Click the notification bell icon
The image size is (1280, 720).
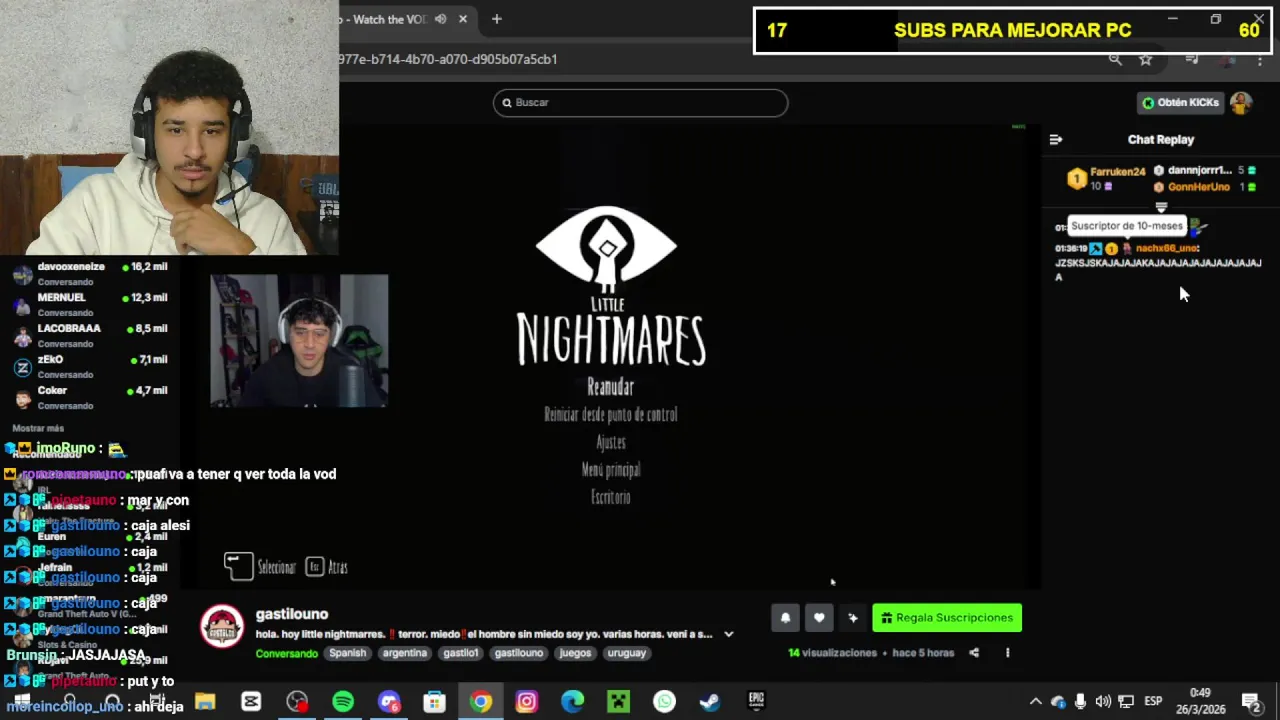click(x=785, y=618)
